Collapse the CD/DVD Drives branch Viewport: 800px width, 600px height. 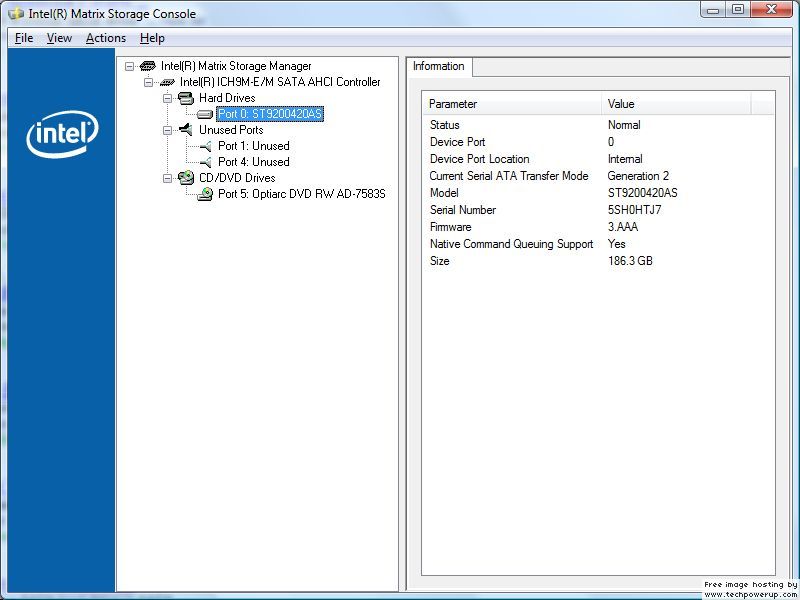pyautogui.click(x=167, y=178)
